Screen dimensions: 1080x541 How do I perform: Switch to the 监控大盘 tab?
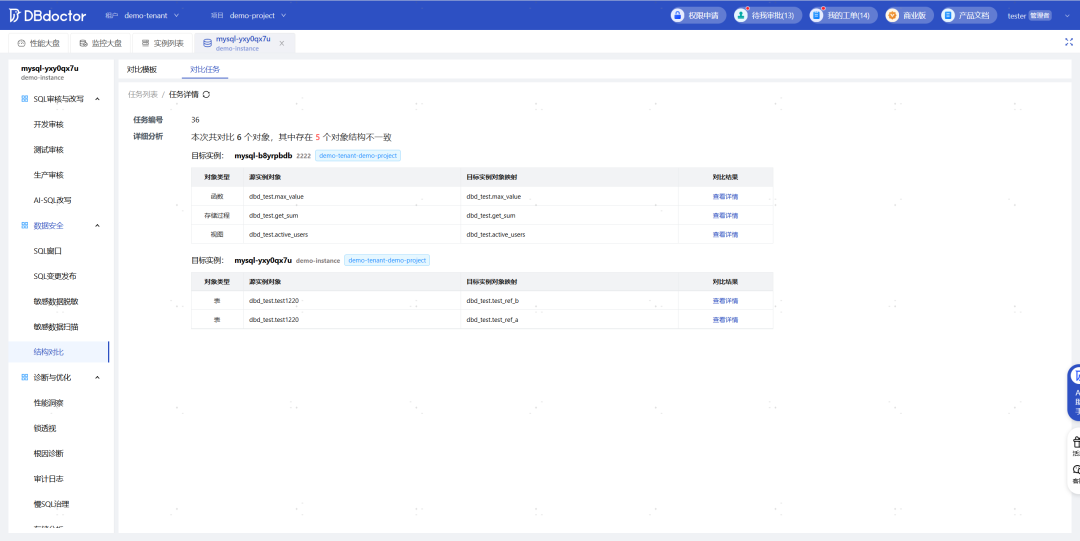point(101,43)
